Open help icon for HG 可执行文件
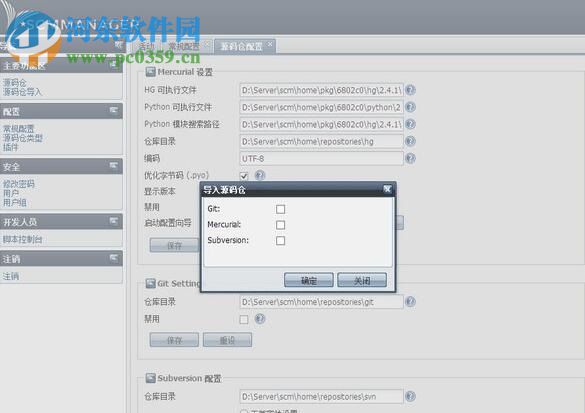 410,90
